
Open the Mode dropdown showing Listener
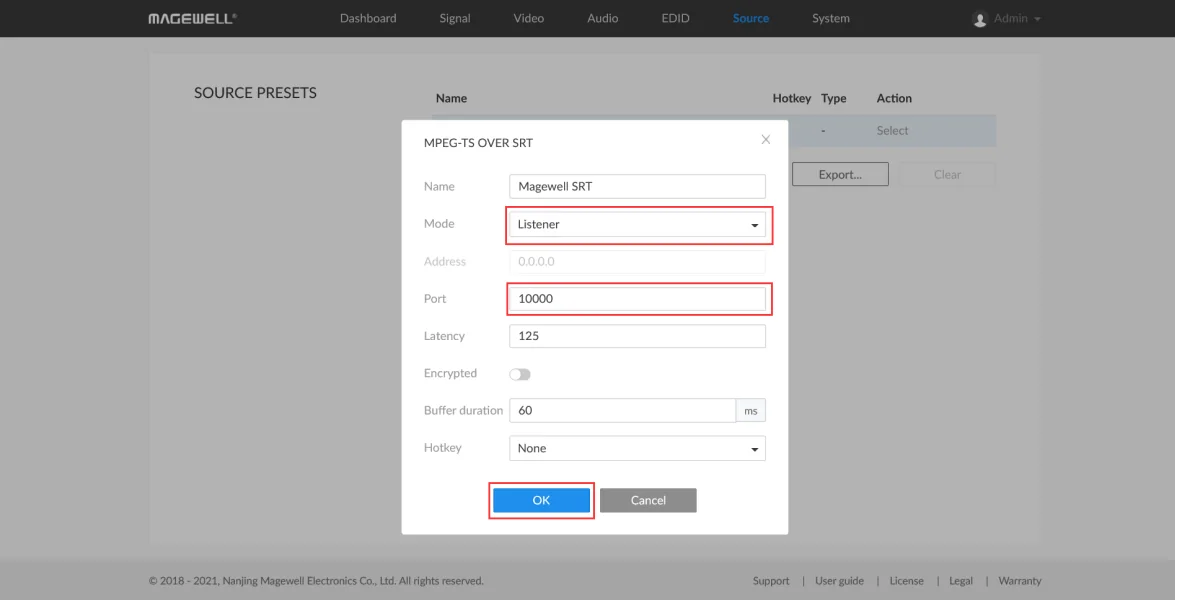pyautogui.click(x=637, y=225)
